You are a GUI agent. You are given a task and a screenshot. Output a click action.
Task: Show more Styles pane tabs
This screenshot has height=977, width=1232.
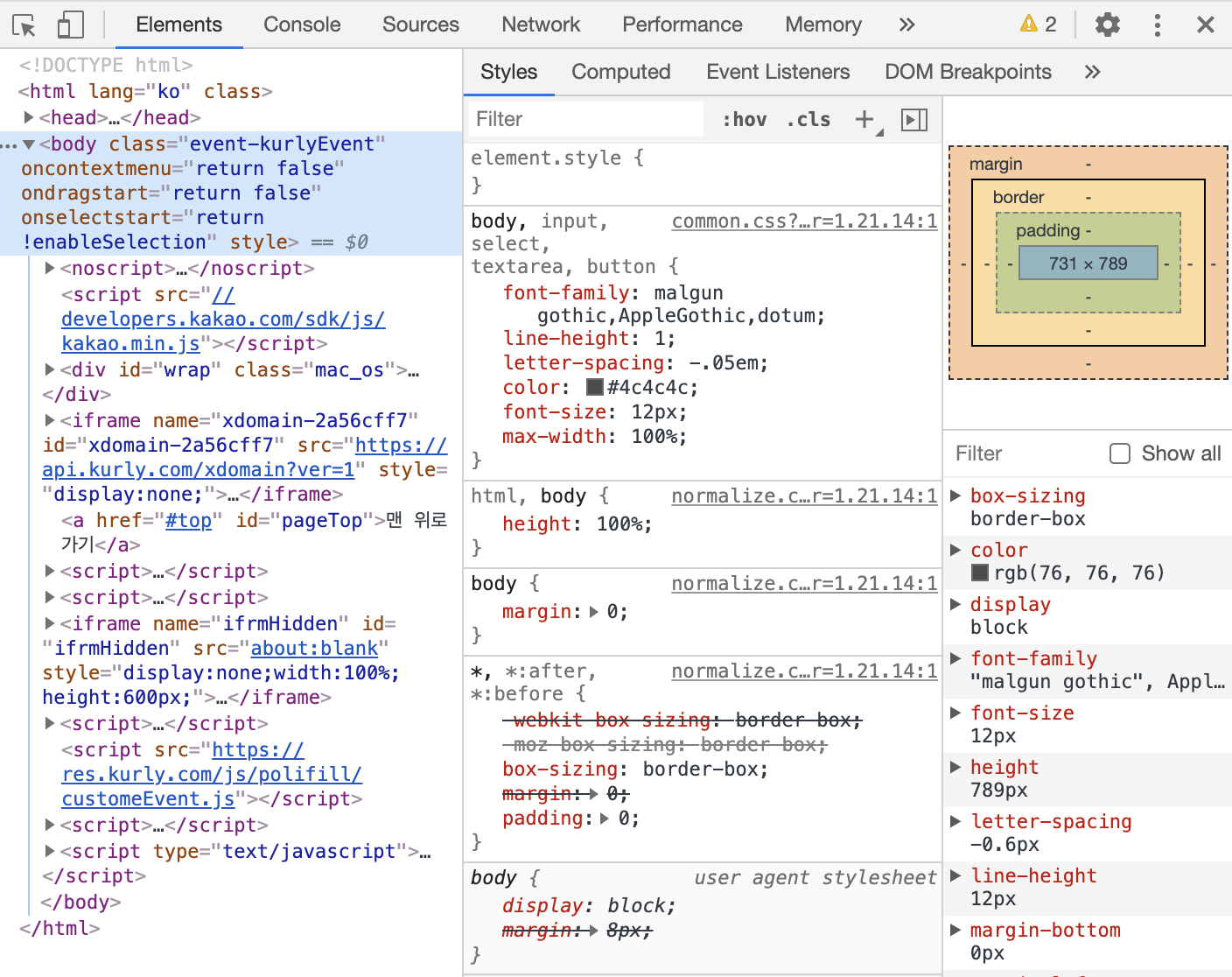(x=1093, y=72)
